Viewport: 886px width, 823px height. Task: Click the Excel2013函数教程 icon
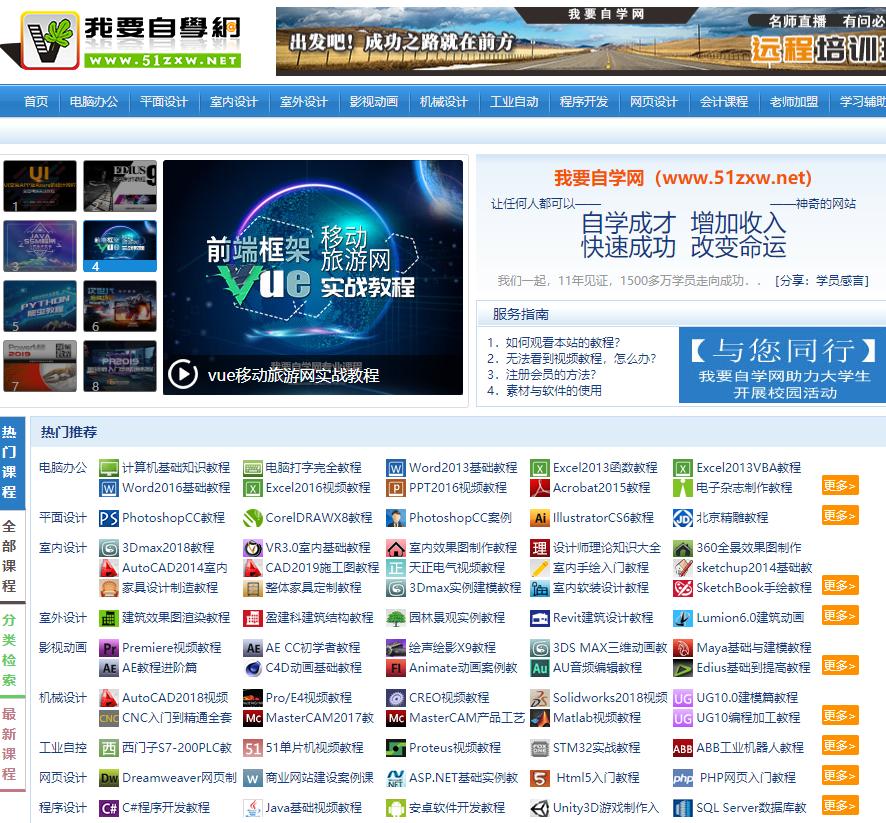539,468
